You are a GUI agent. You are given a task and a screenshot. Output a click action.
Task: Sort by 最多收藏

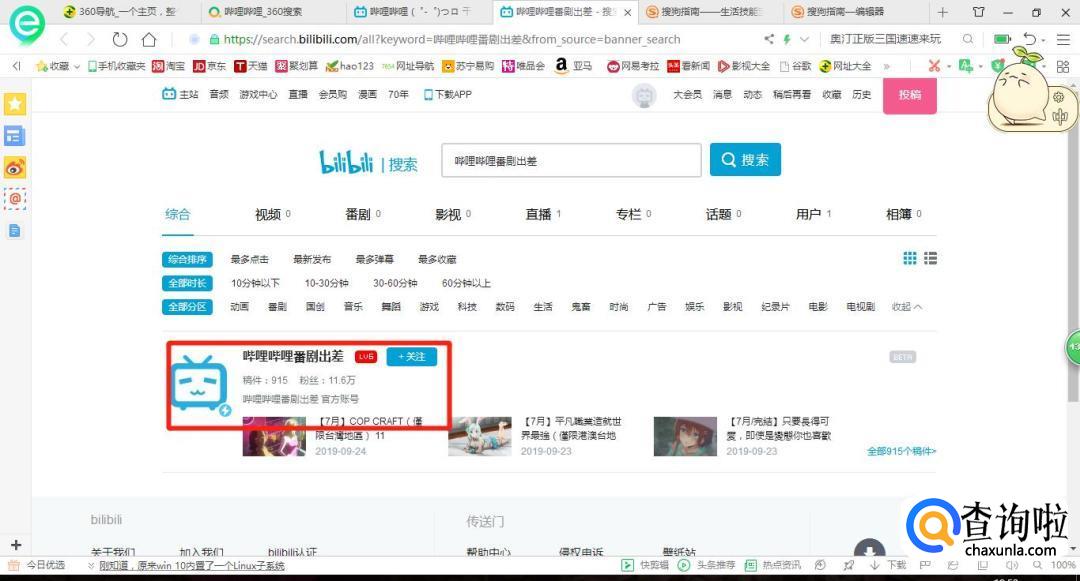click(x=437, y=260)
